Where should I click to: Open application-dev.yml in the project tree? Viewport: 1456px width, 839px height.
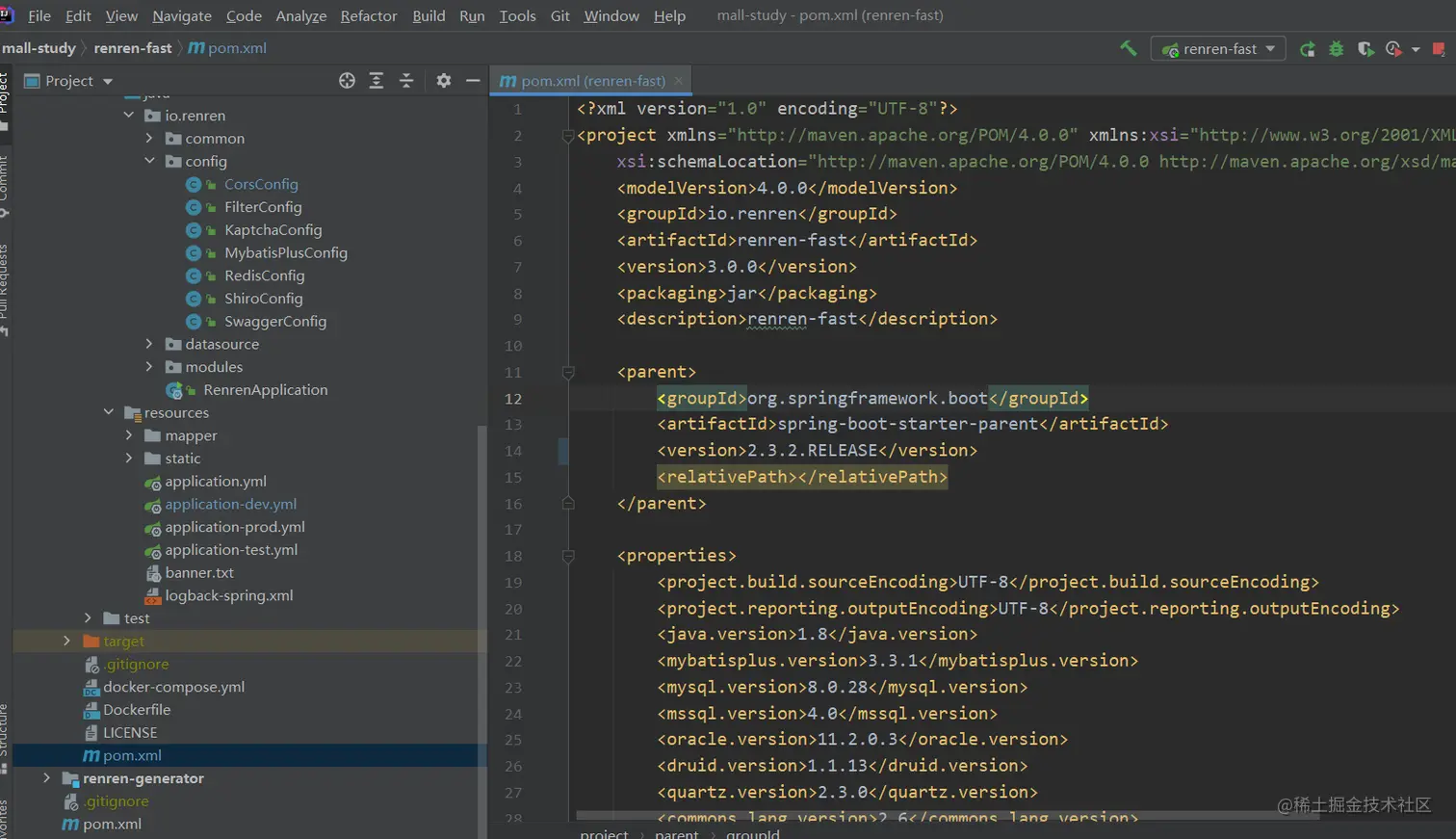pyautogui.click(x=230, y=504)
